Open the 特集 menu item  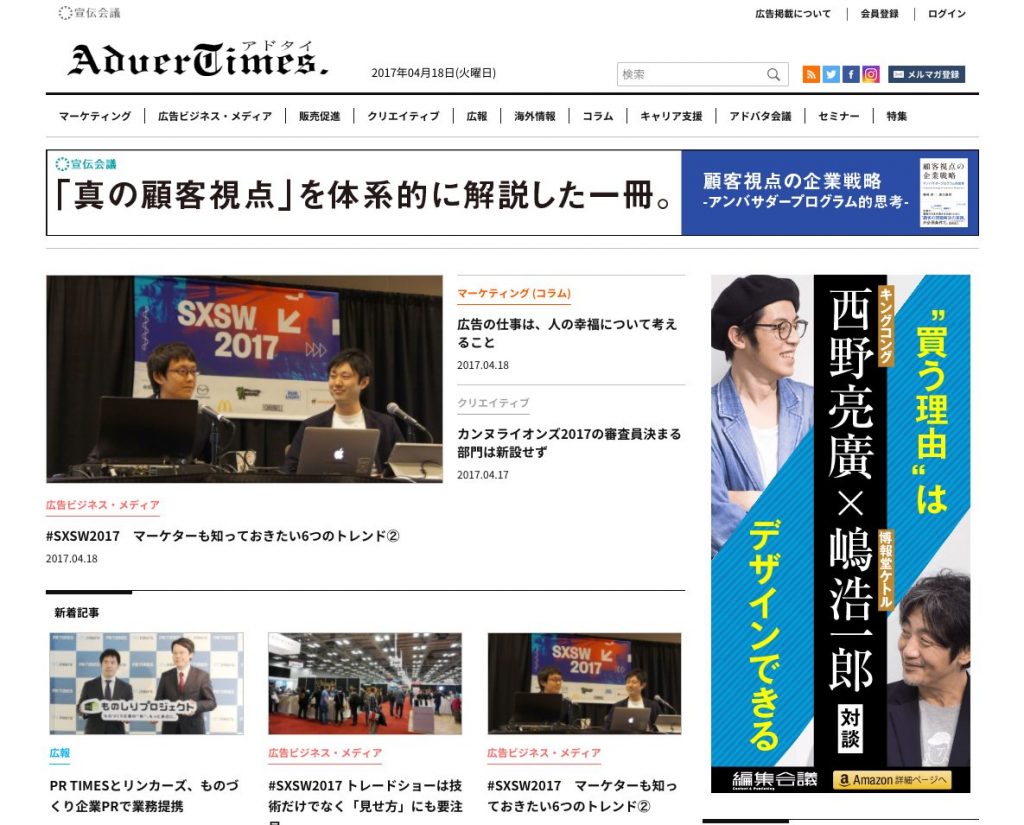coord(897,116)
